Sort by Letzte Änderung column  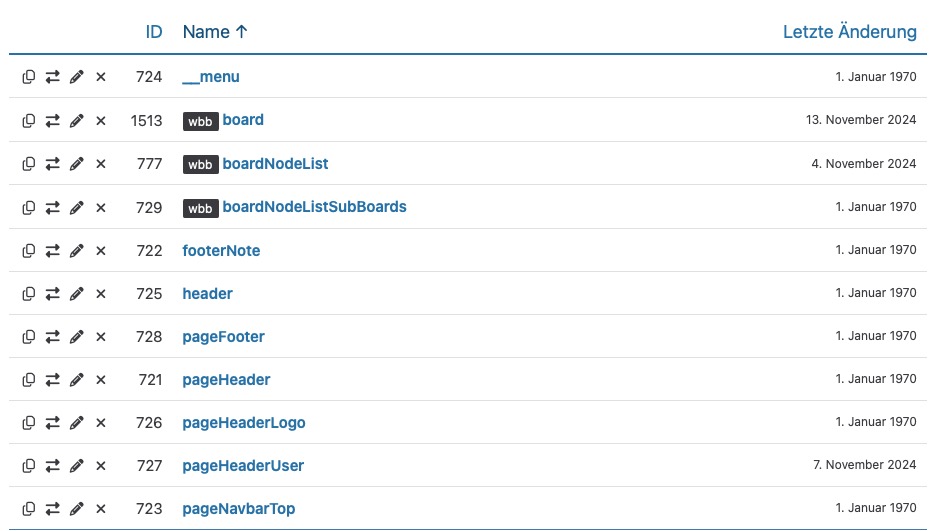coord(849,32)
